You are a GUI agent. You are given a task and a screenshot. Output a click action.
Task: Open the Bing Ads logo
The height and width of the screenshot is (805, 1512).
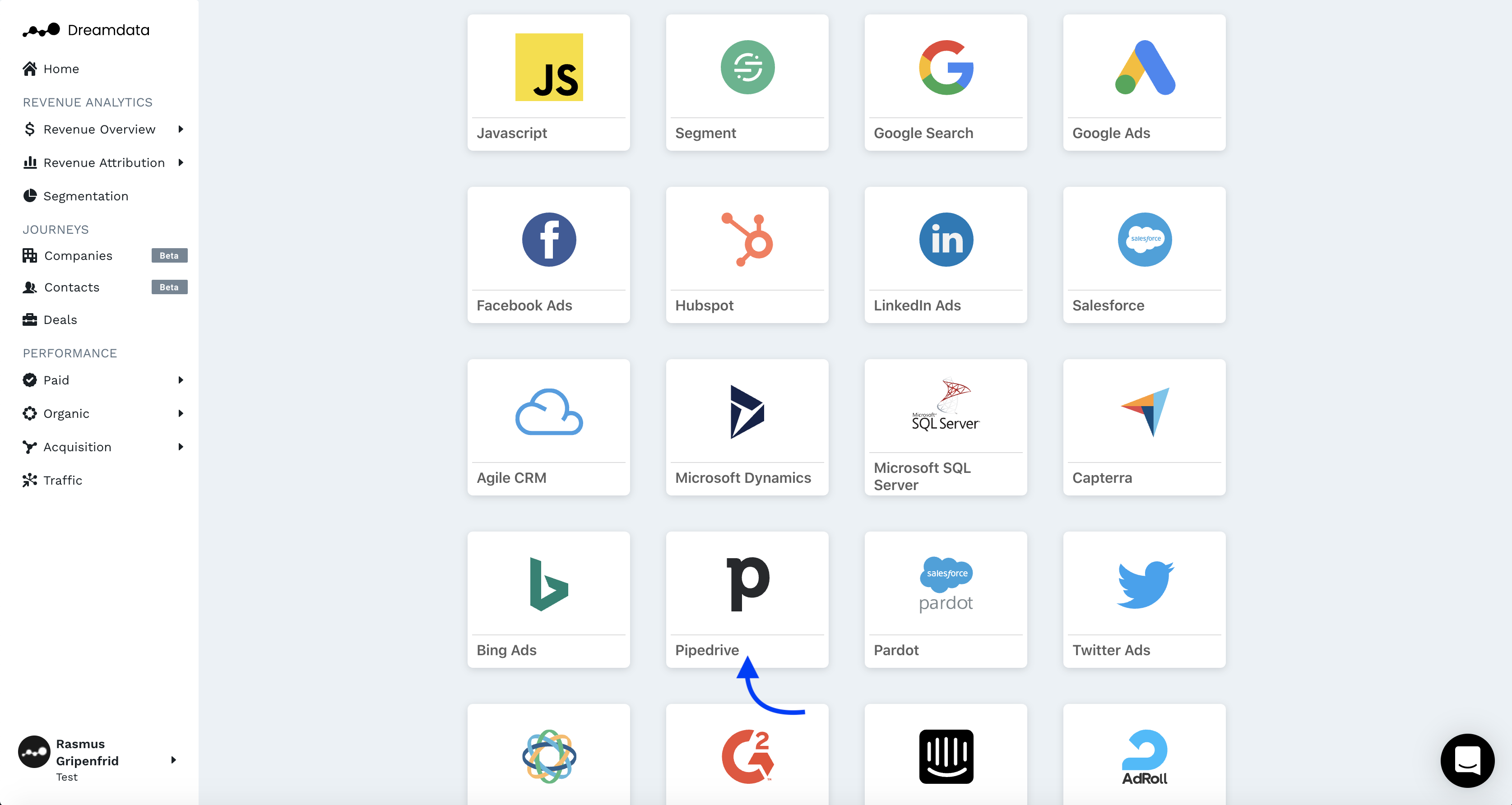(x=549, y=584)
